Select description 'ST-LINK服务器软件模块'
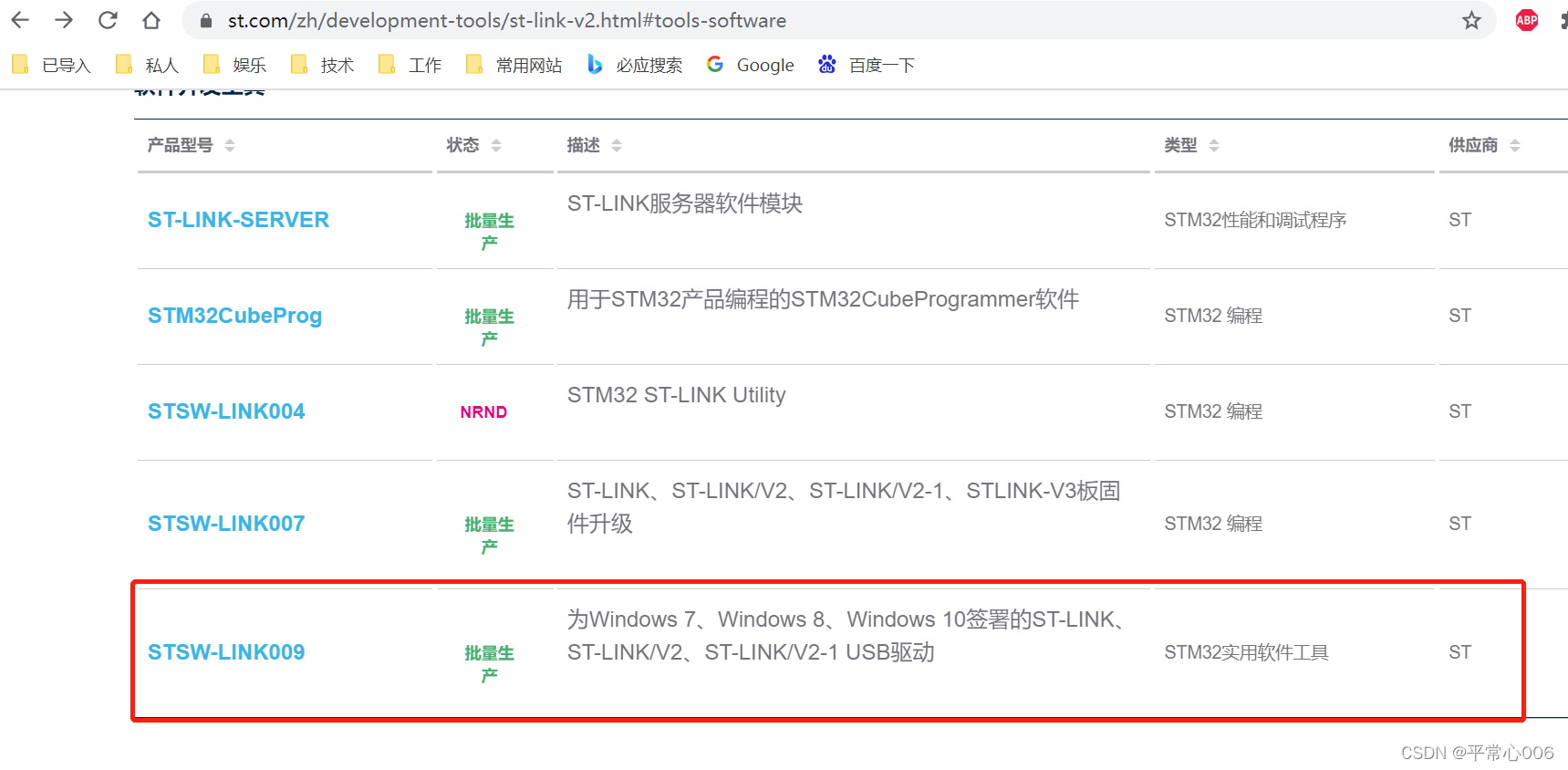This screenshot has width=1568, height=770. click(x=685, y=203)
